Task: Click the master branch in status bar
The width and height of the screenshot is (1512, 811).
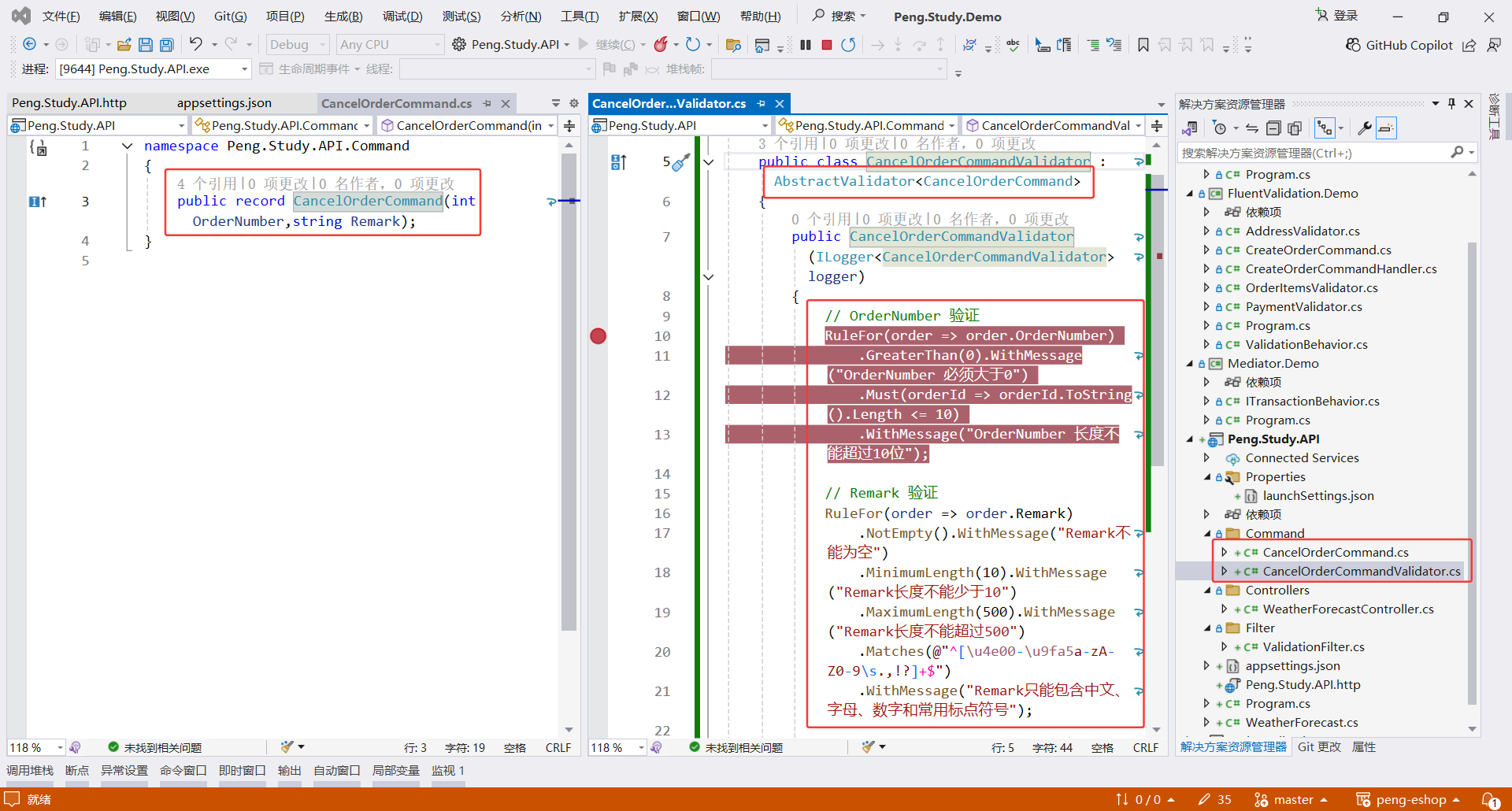Action: pyautogui.click(x=1292, y=799)
